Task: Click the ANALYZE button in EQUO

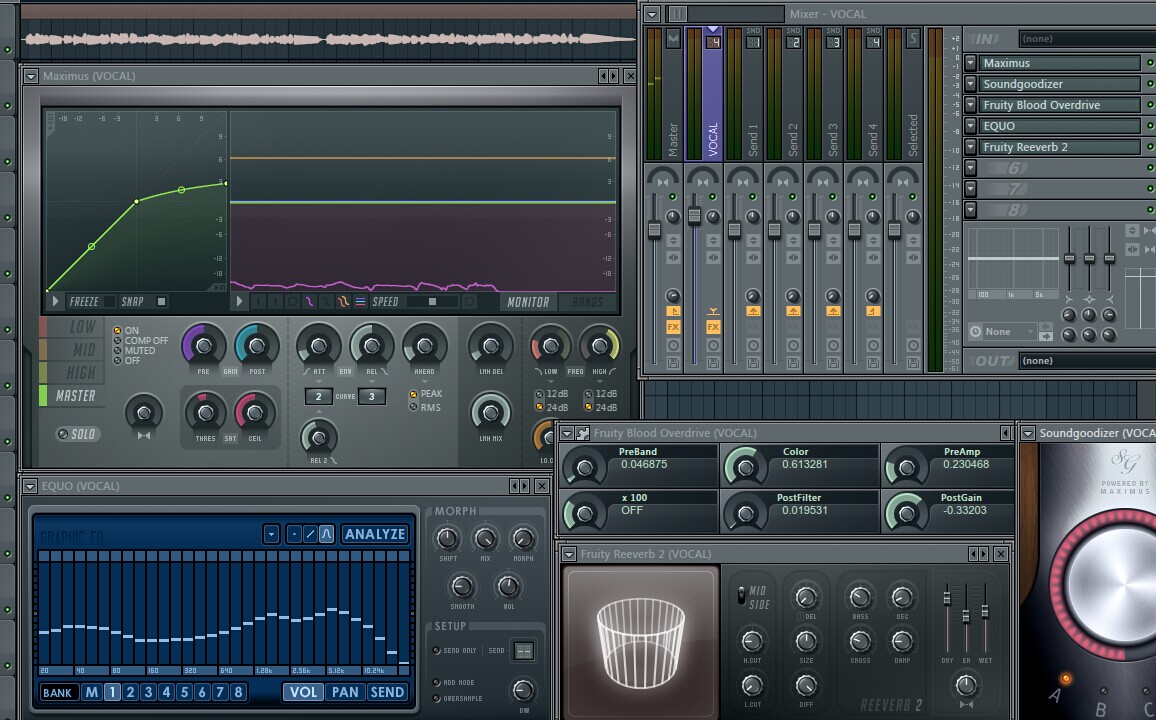Action: 375,534
